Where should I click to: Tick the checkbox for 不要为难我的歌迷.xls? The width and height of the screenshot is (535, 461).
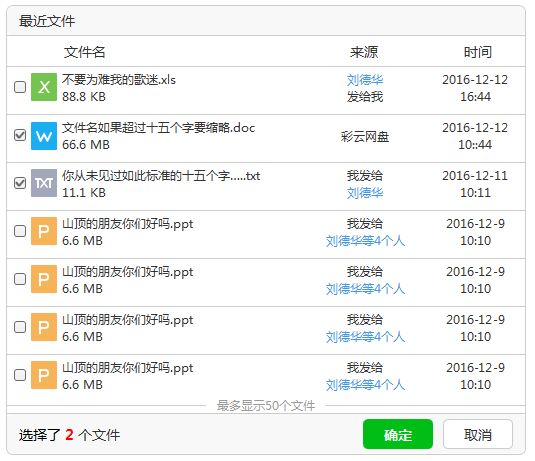[x=20, y=87]
